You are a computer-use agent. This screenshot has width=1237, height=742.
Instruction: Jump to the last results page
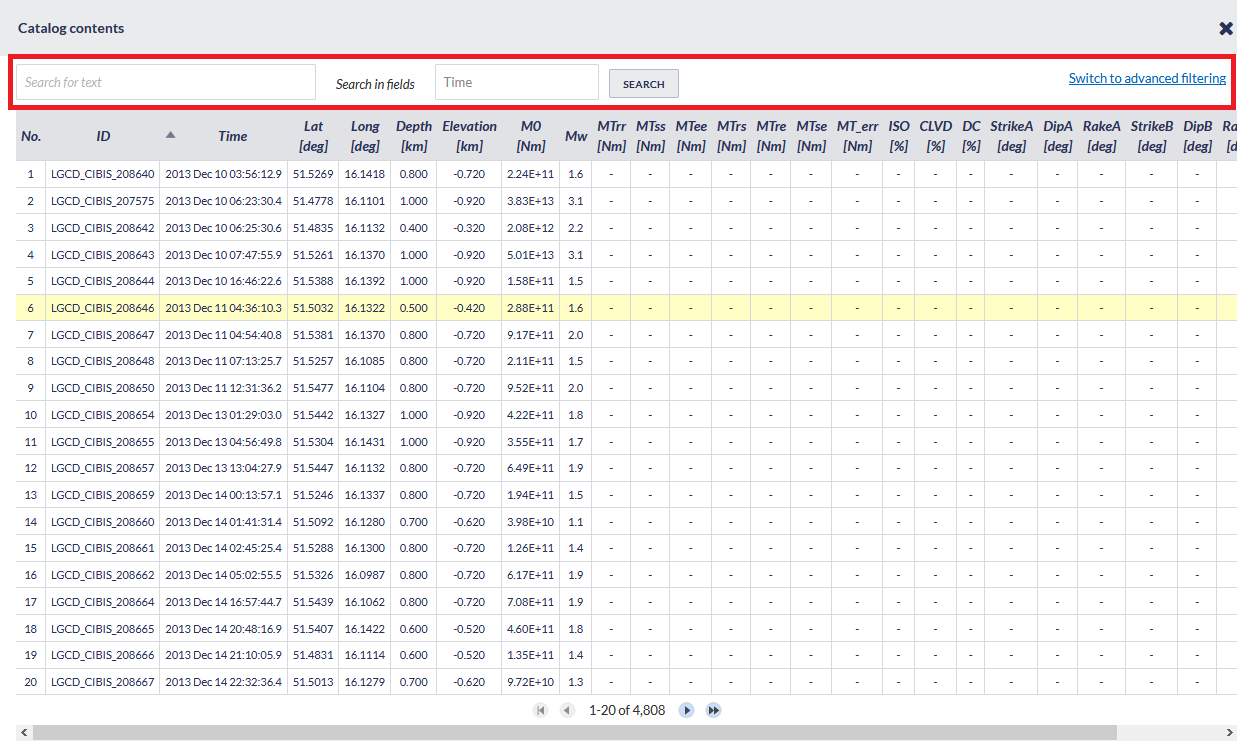point(714,710)
